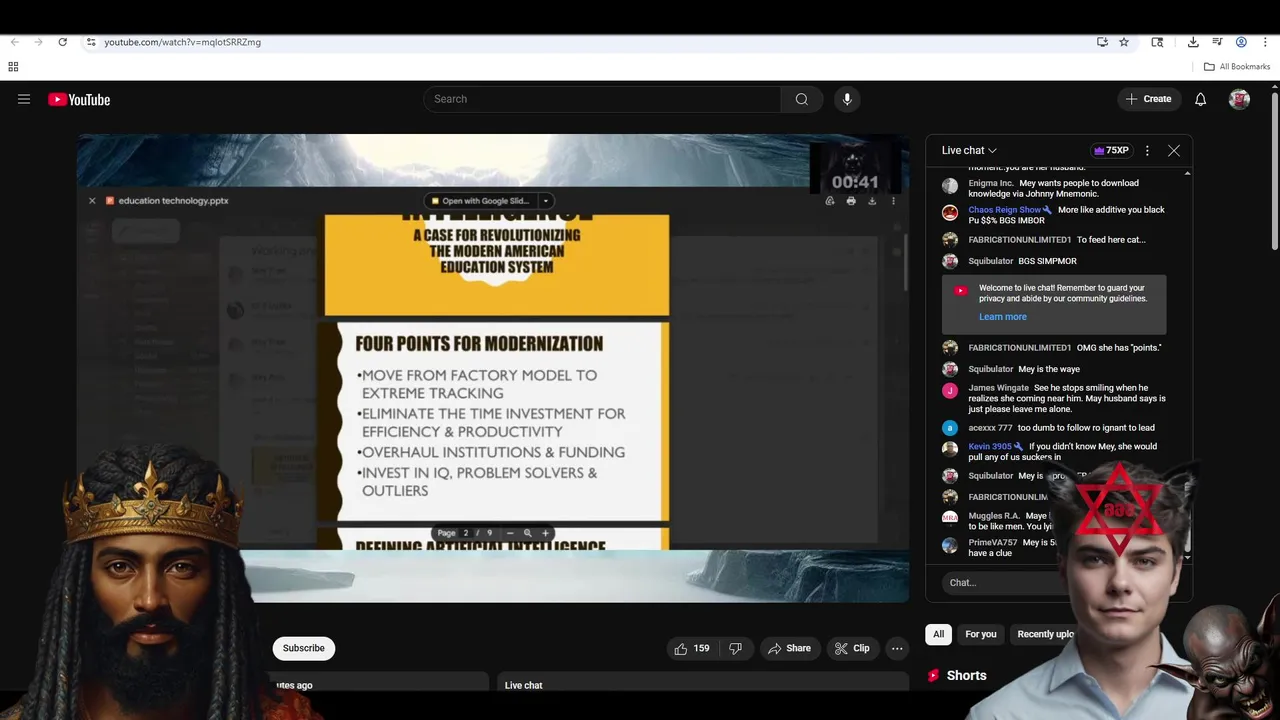Go back in the browser
1280x720 pixels.
[x=14, y=42]
